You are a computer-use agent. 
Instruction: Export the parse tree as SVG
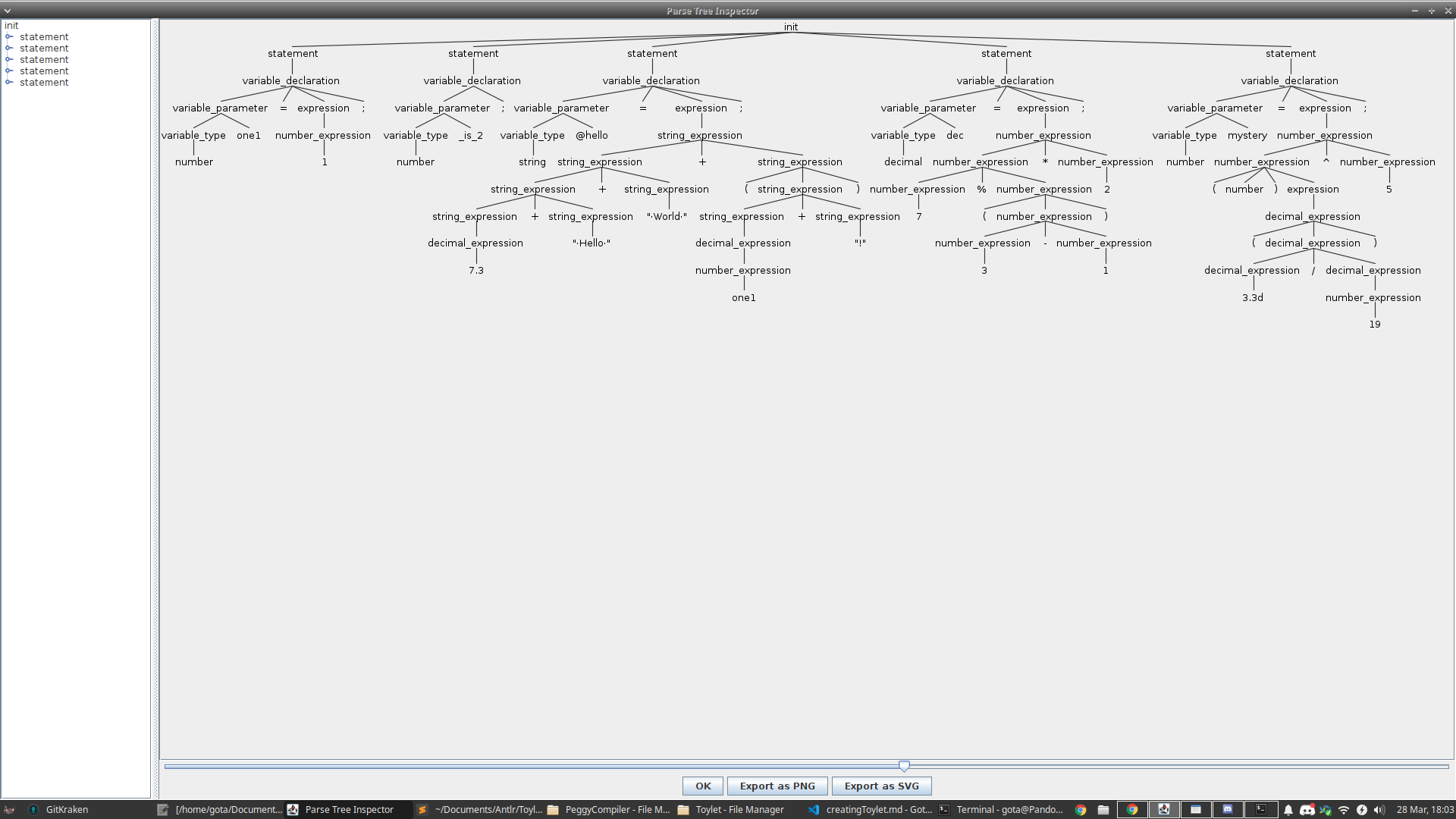(881, 786)
